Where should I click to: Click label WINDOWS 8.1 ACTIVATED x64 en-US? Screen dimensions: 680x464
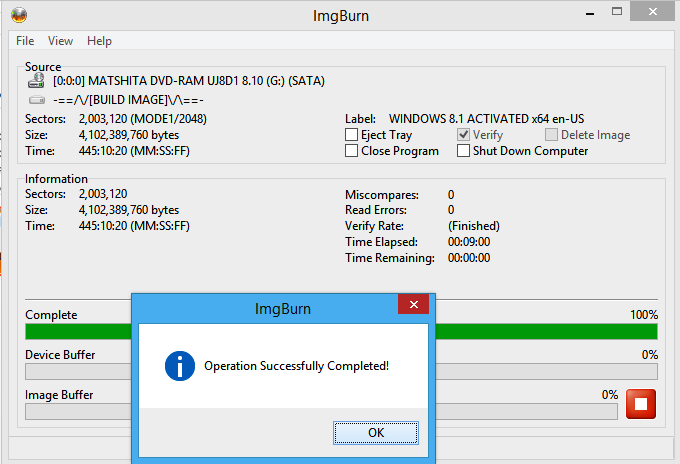coord(487,119)
